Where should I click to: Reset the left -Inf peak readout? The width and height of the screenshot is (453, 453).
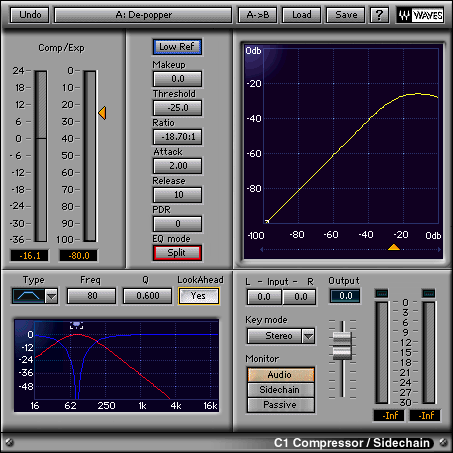[x=389, y=415]
